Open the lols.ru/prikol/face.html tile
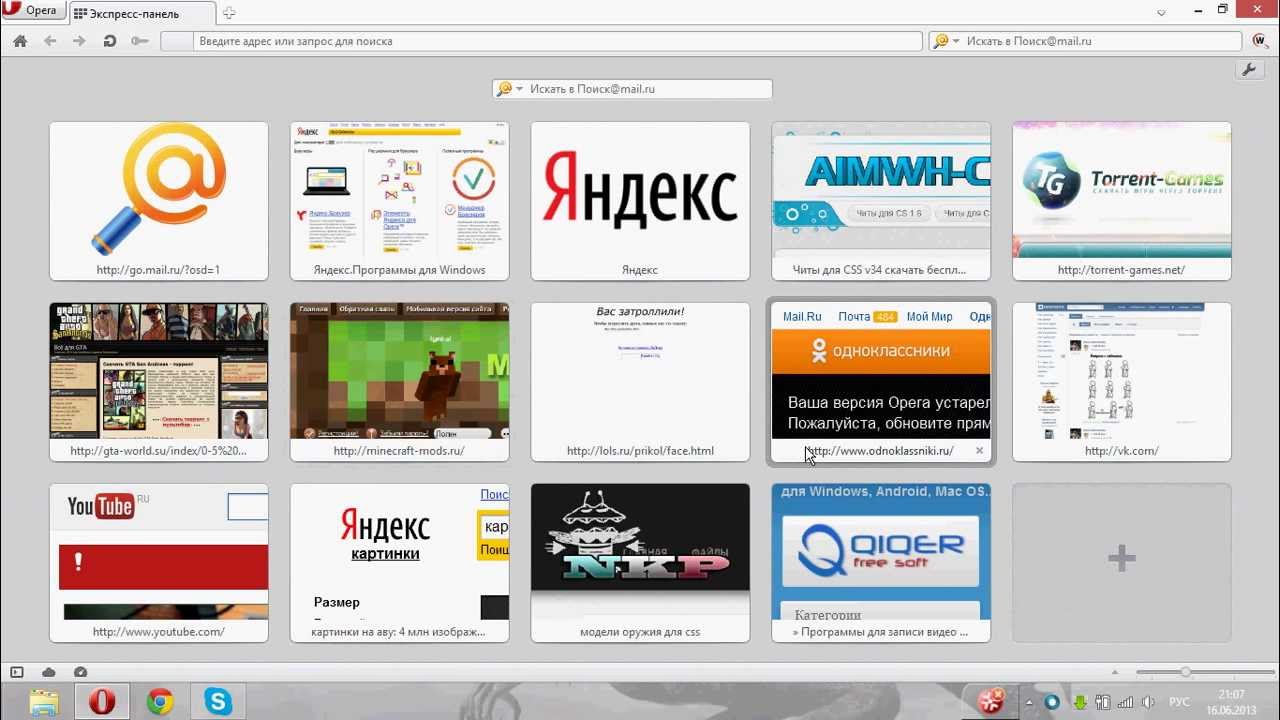 pos(640,382)
